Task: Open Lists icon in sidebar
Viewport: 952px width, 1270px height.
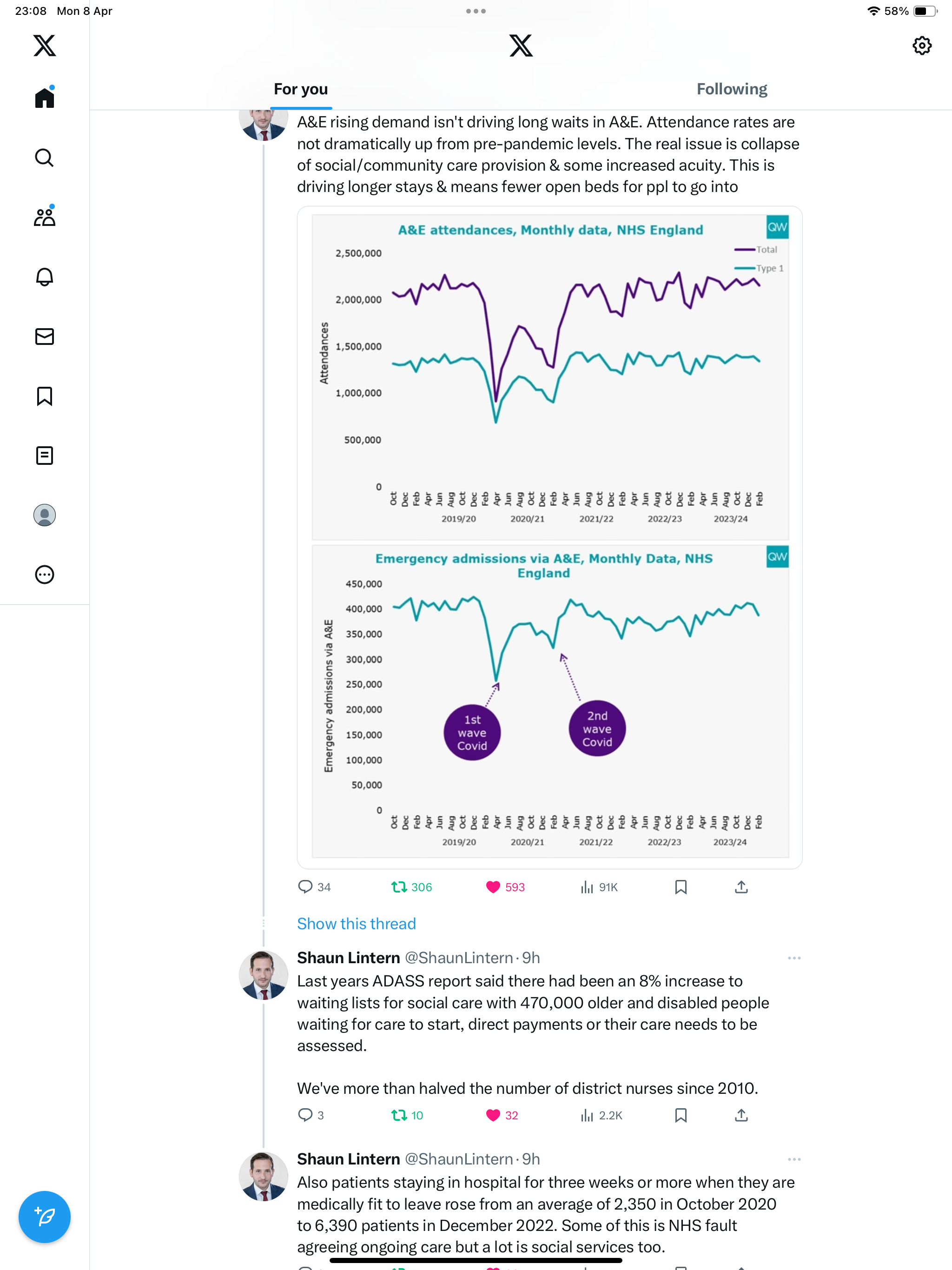Action: click(44, 455)
